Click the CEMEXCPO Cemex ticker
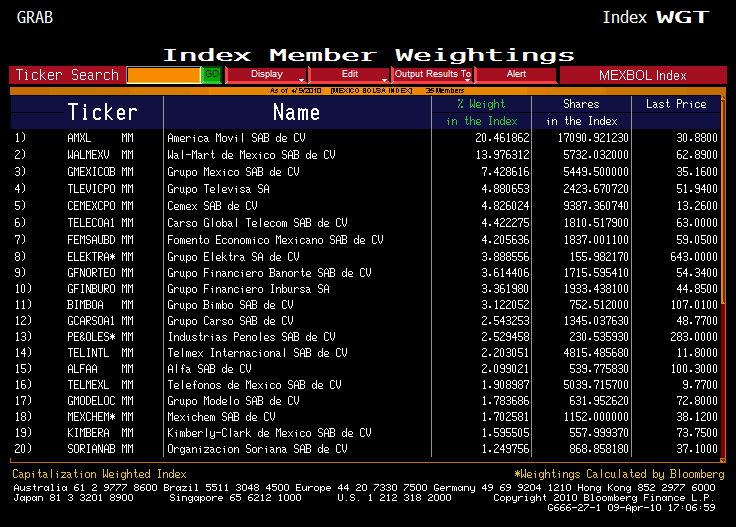 (x=92, y=206)
